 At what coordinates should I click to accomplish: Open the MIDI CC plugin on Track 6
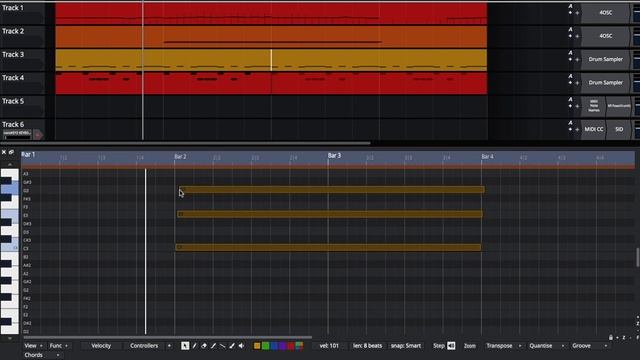(x=593, y=129)
